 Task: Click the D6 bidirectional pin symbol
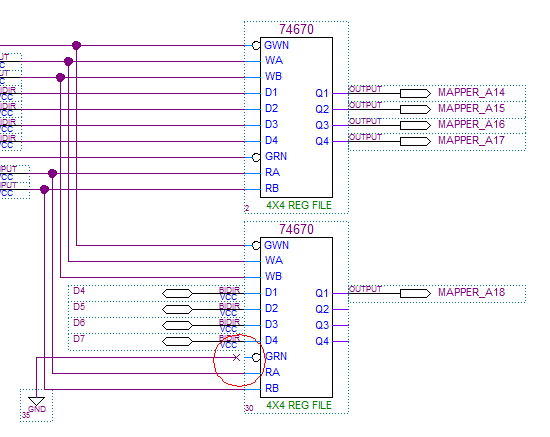(177, 325)
